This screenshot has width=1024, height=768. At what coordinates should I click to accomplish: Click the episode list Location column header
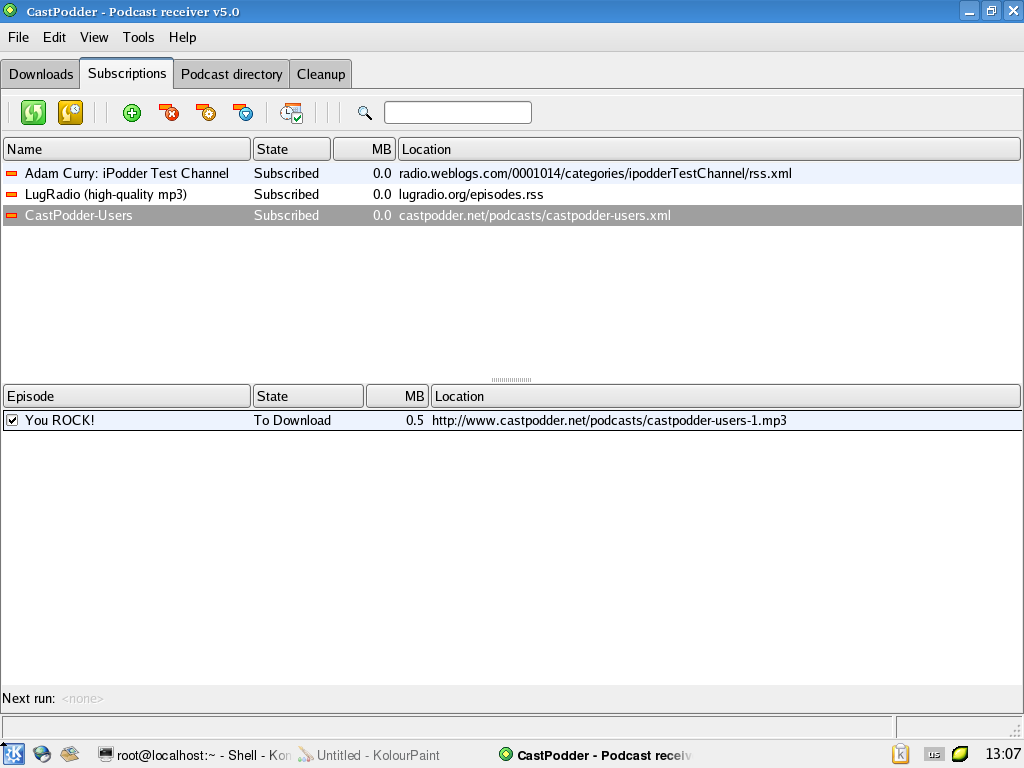(726, 396)
